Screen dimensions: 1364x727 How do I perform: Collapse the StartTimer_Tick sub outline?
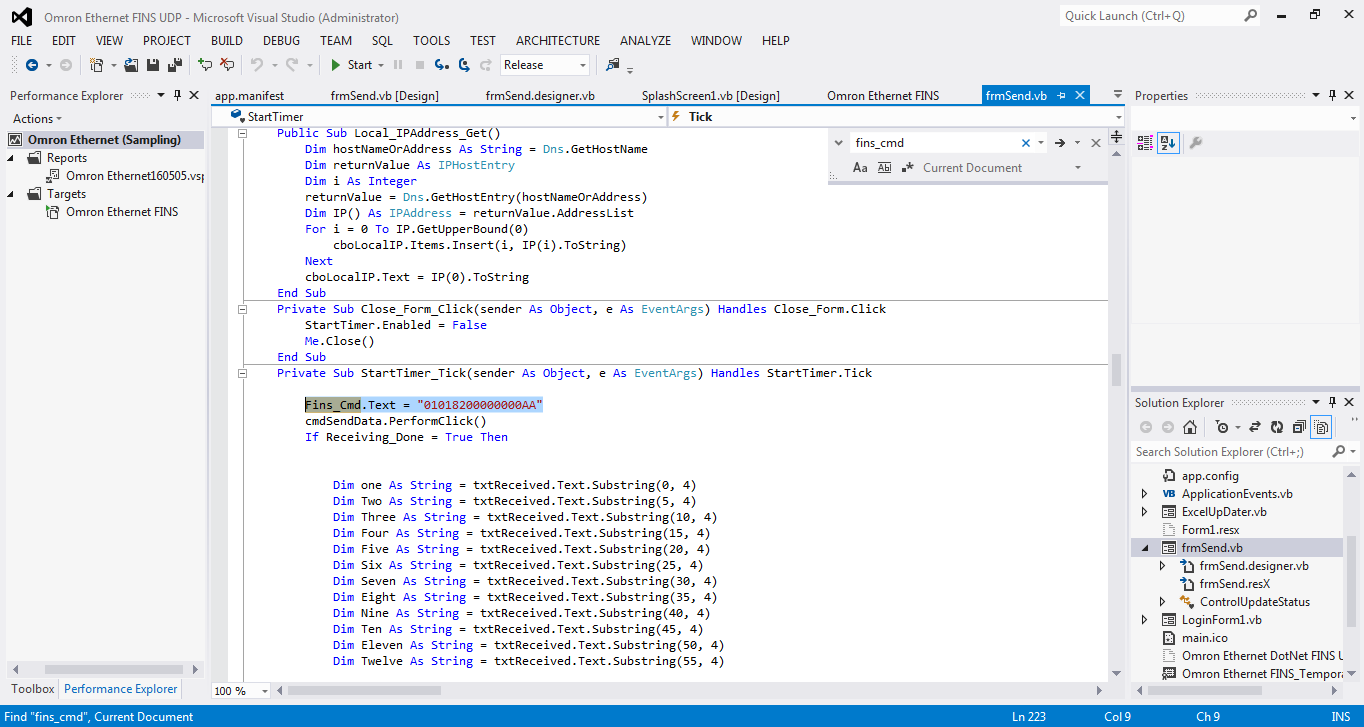[x=242, y=374]
